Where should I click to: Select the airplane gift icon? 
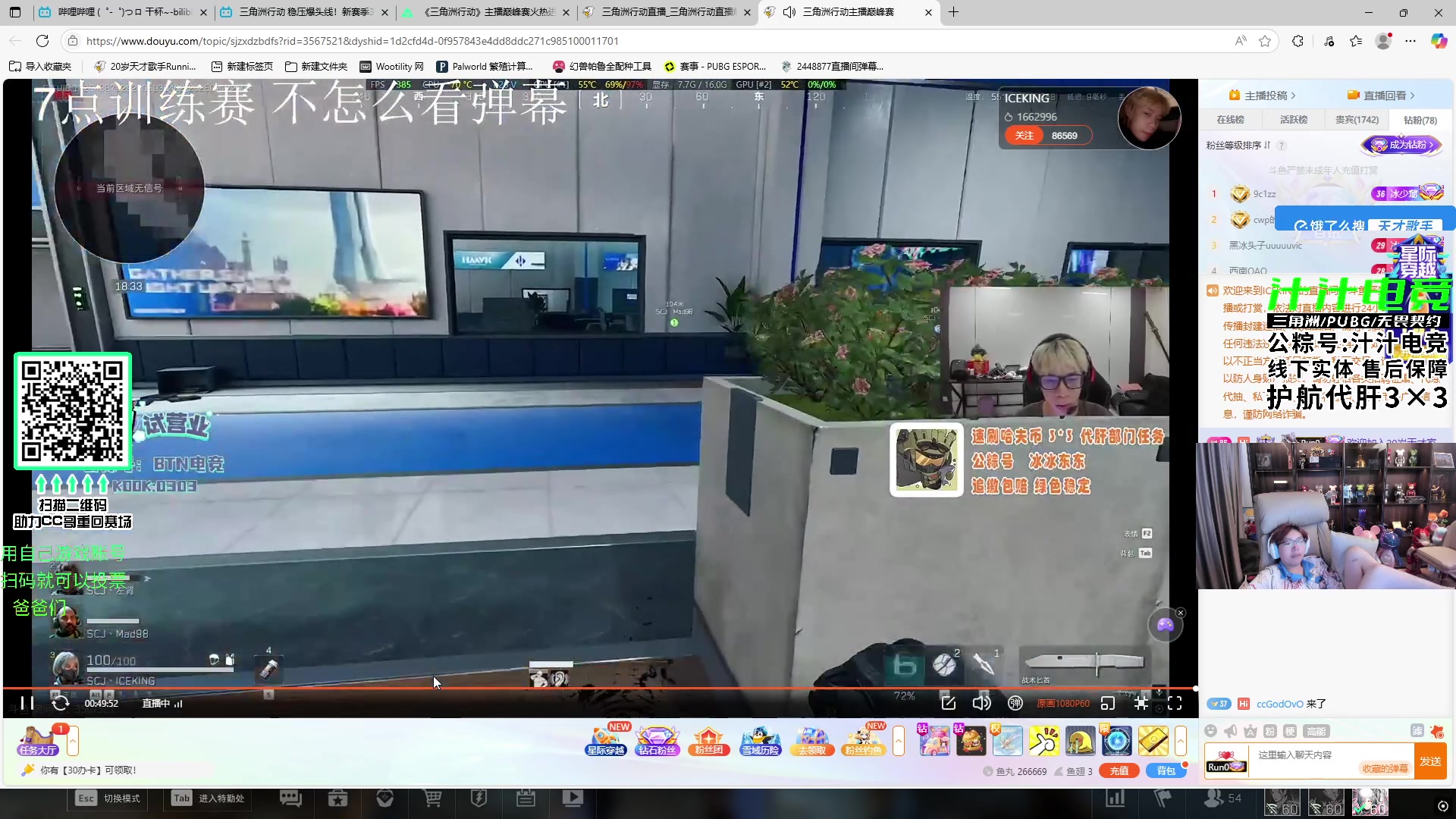point(1007,741)
